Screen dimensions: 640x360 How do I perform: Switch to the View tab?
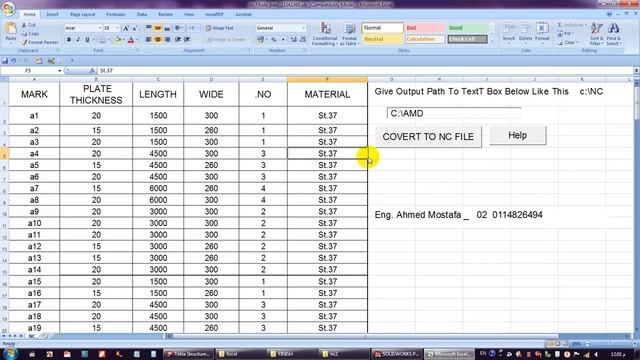pos(189,14)
